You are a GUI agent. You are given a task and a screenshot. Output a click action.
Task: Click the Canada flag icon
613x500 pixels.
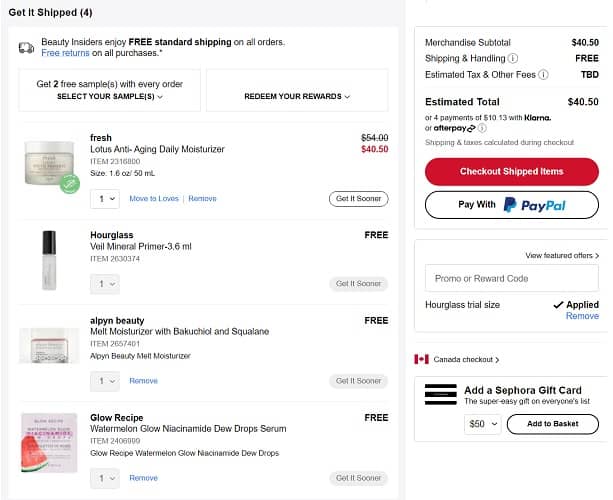point(421,359)
